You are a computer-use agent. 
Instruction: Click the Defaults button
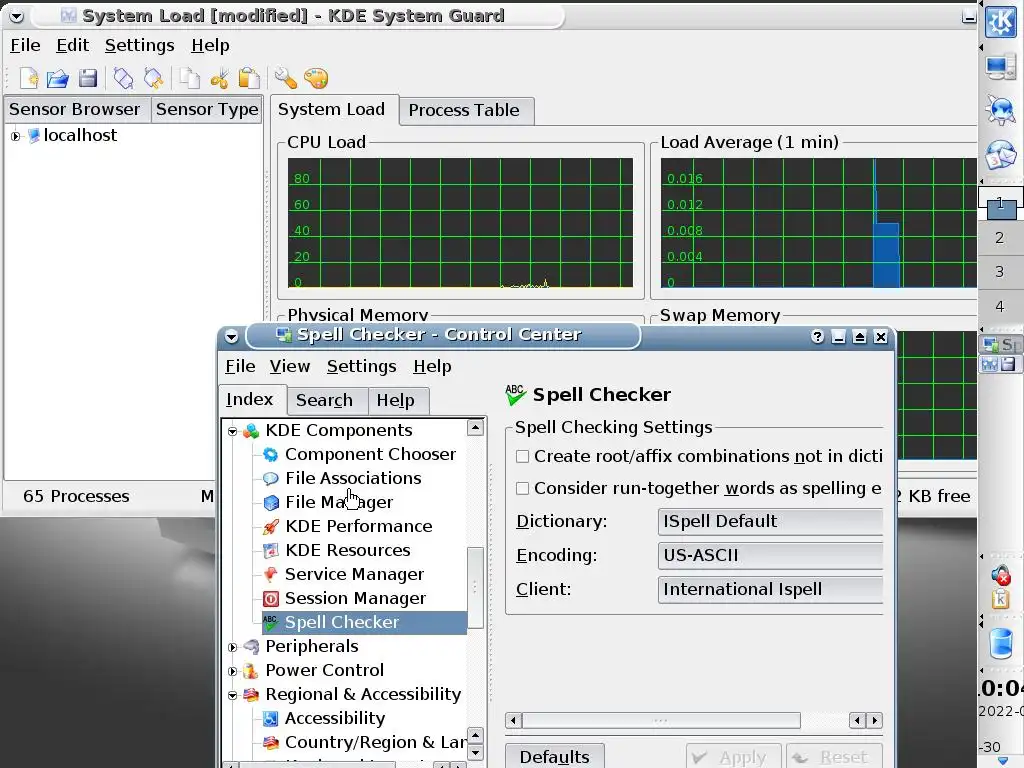(554, 756)
